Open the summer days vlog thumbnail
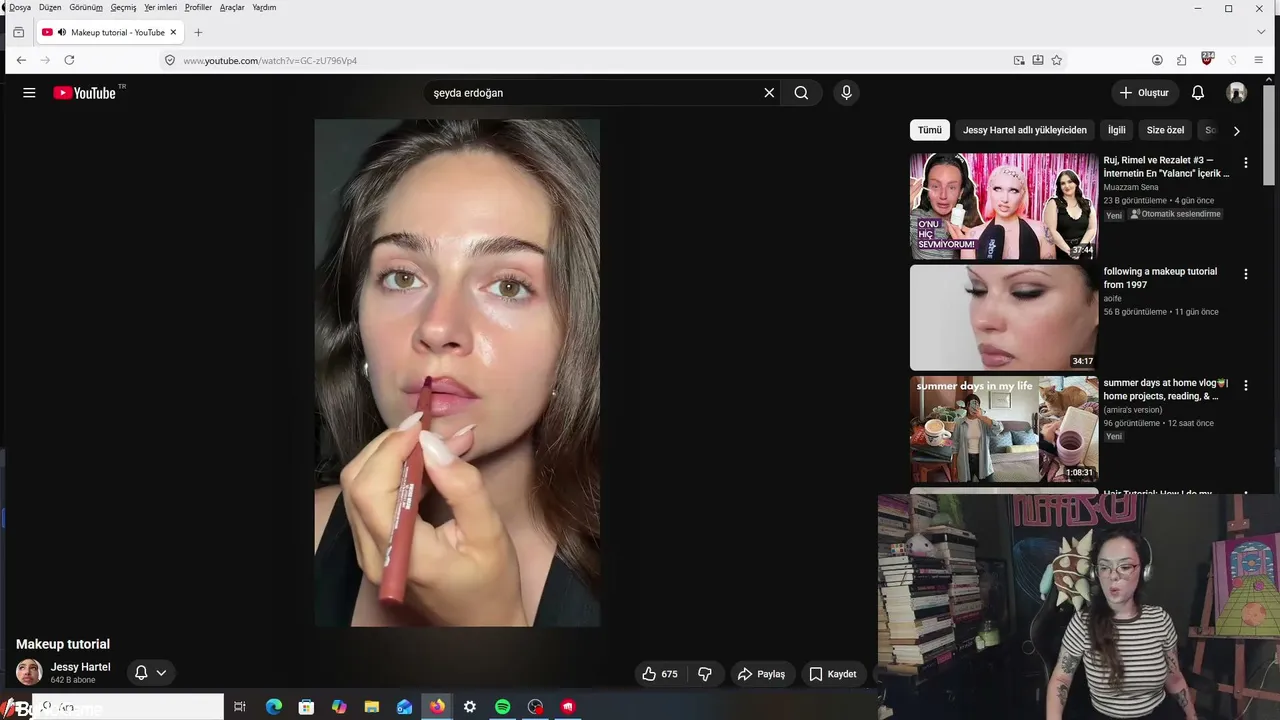The width and height of the screenshot is (1280, 720). pos(1004,429)
